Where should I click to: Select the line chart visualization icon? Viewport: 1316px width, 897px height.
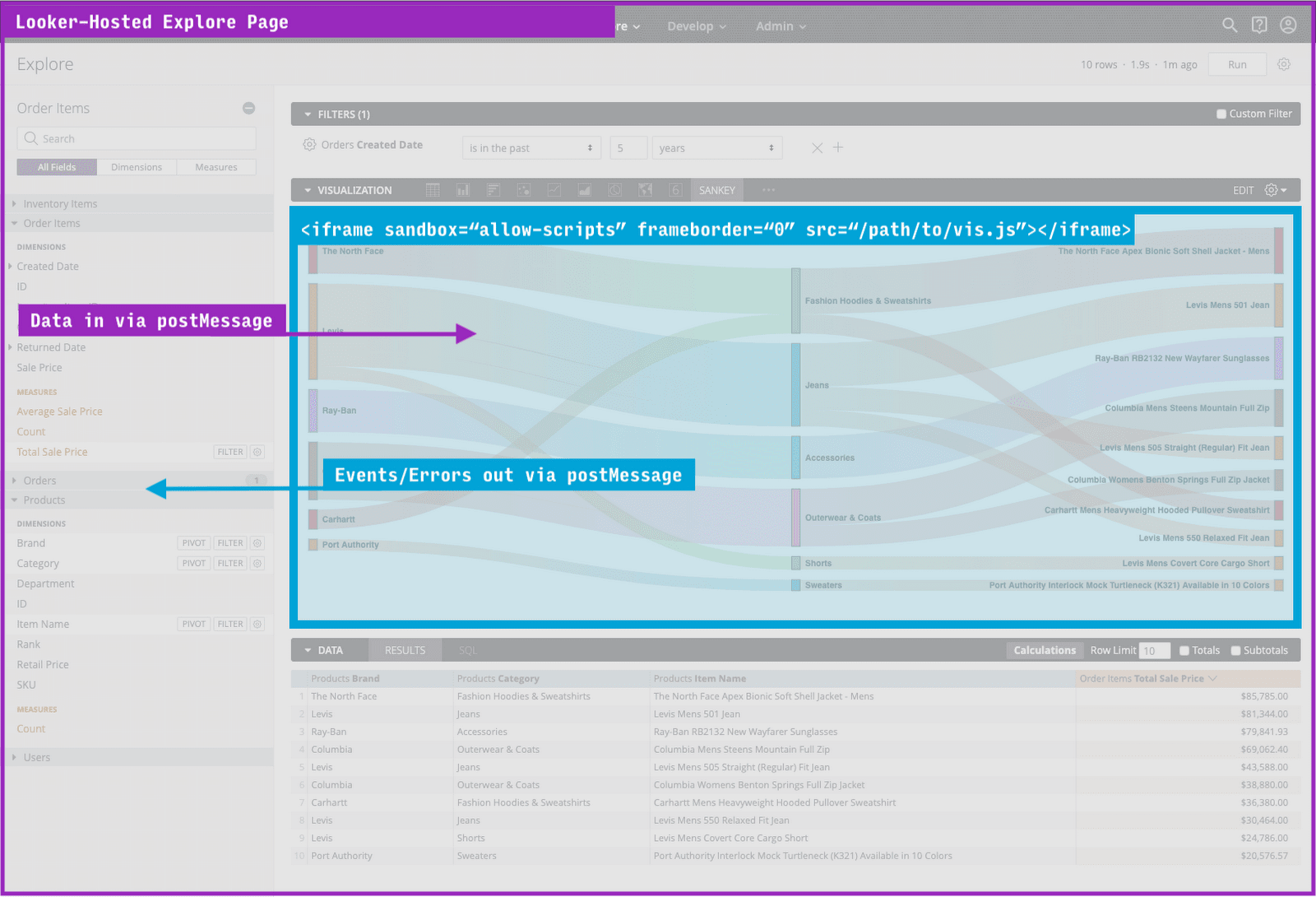point(554,190)
